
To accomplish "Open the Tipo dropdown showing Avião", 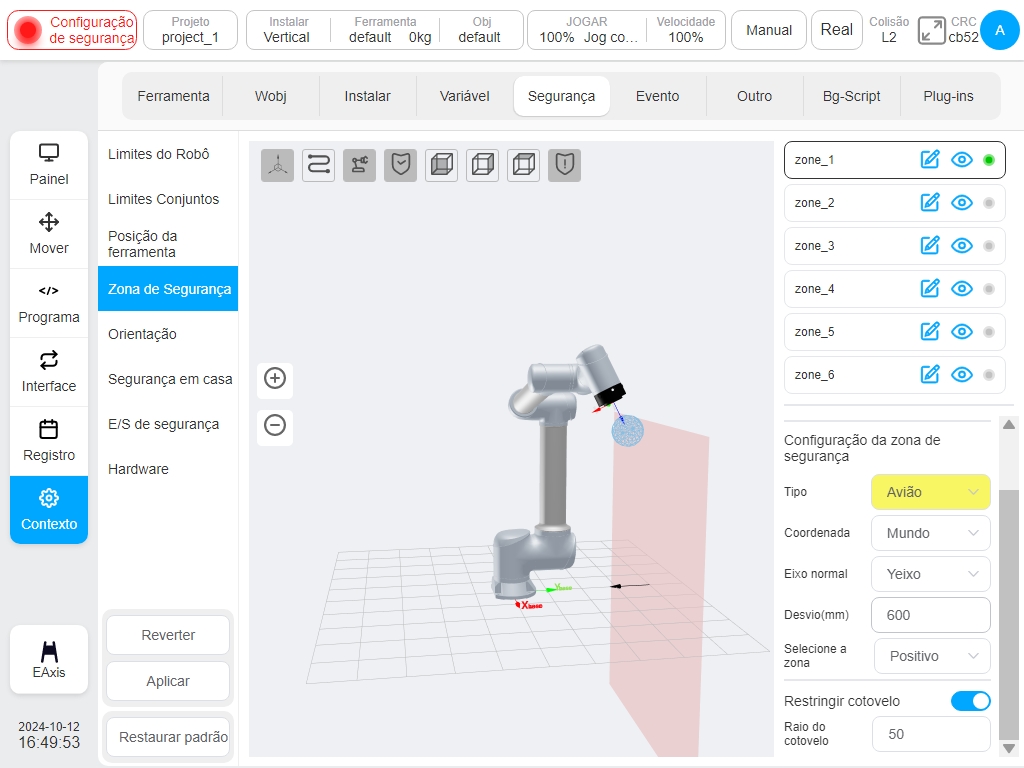I will 931,492.
